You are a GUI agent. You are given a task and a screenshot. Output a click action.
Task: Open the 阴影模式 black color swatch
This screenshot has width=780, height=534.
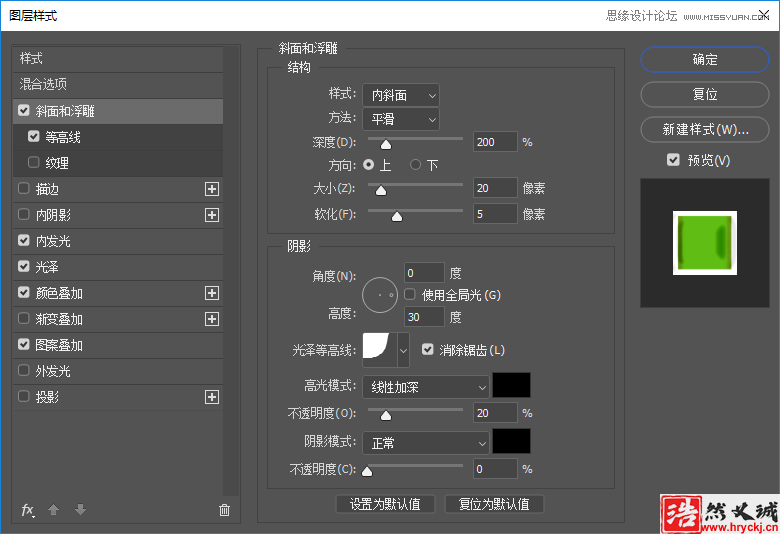[x=511, y=441]
